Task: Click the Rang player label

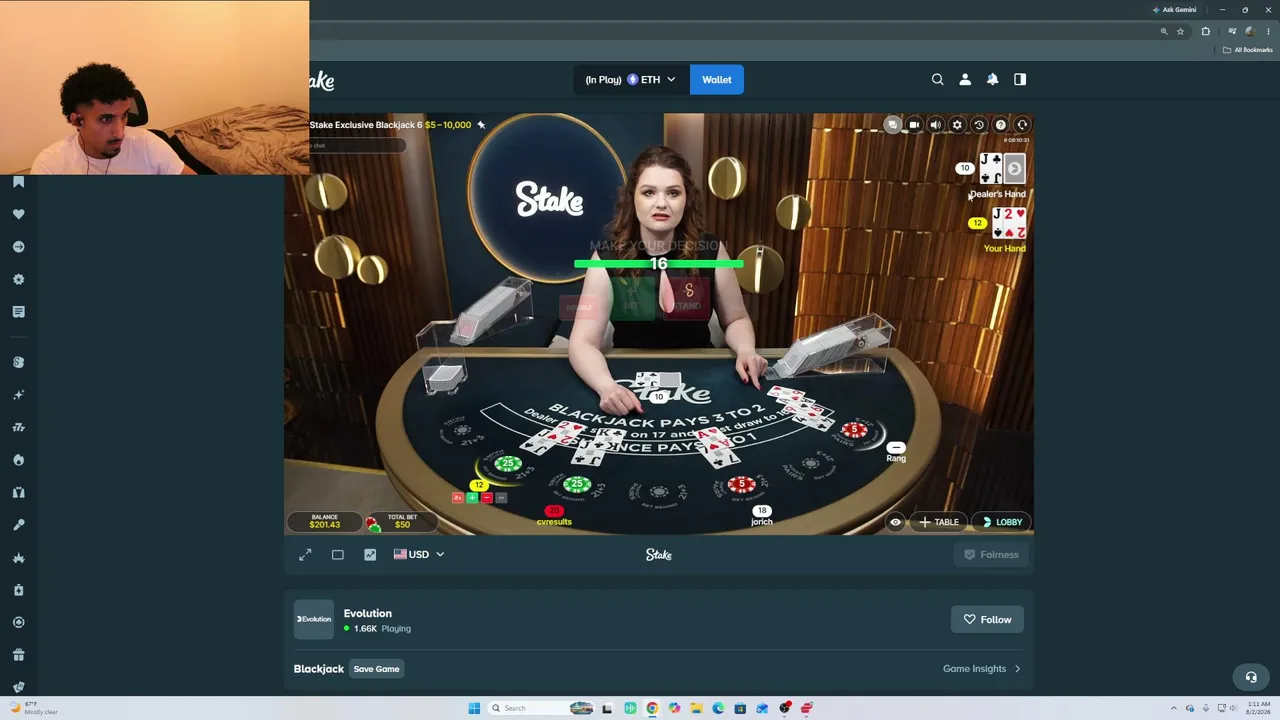Action: click(896, 459)
